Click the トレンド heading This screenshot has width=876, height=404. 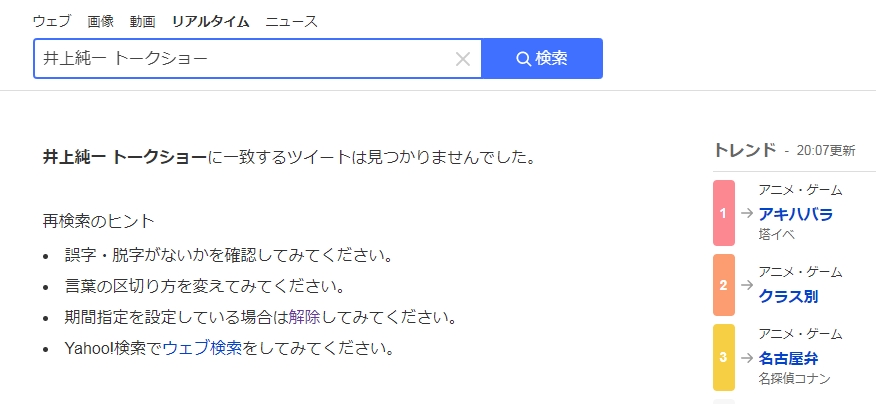[745, 150]
